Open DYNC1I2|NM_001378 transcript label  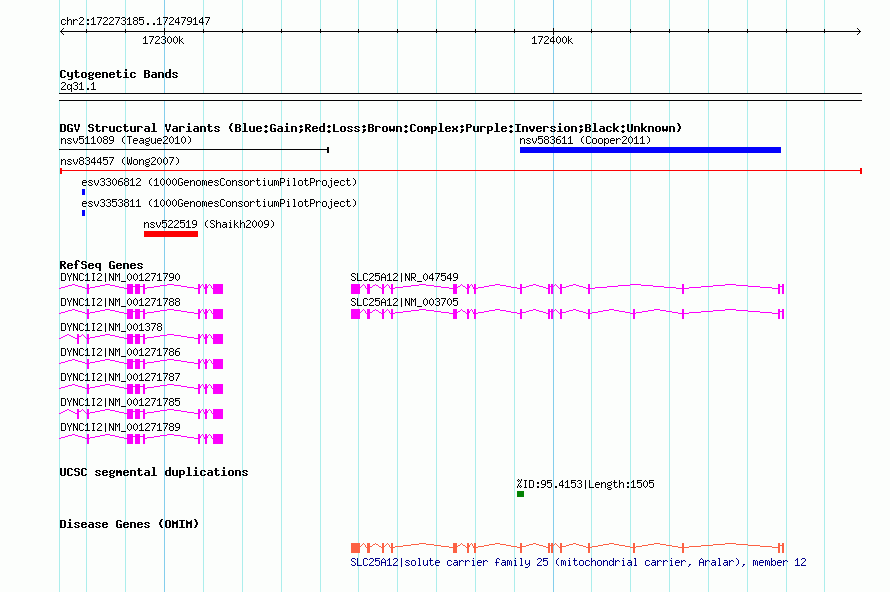tap(111, 327)
